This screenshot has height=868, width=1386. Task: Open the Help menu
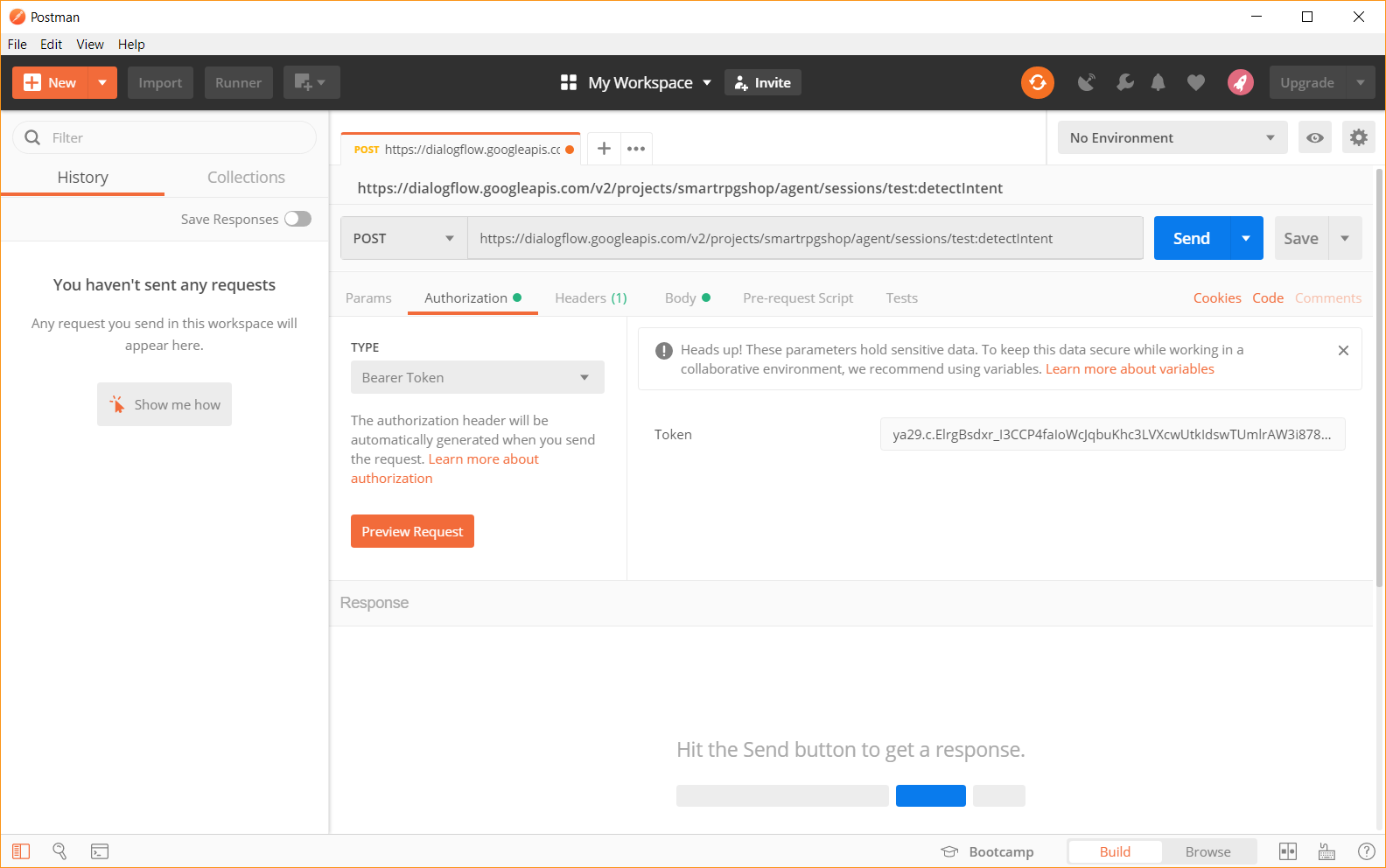point(131,45)
